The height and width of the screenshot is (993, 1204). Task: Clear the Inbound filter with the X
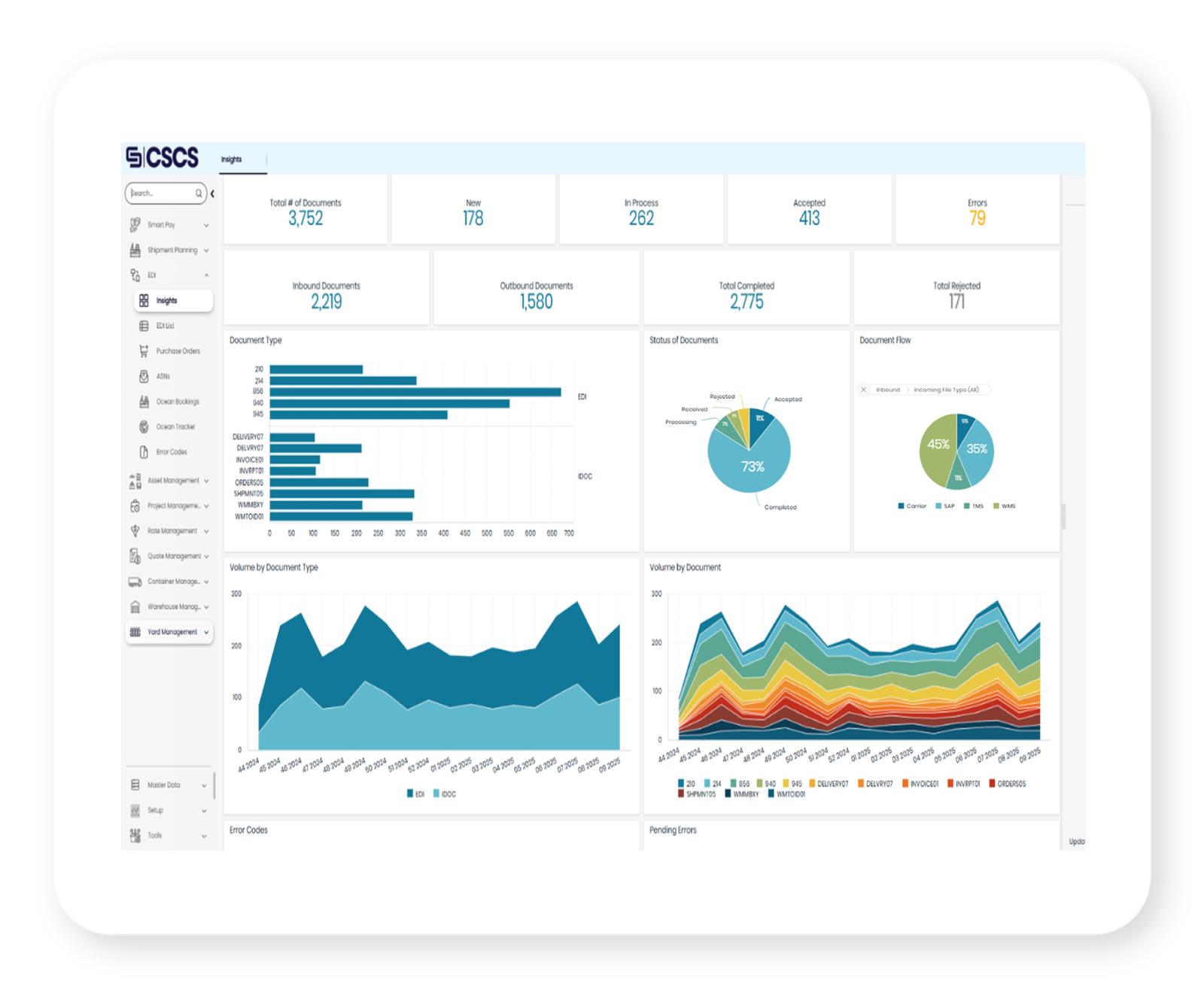(863, 390)
